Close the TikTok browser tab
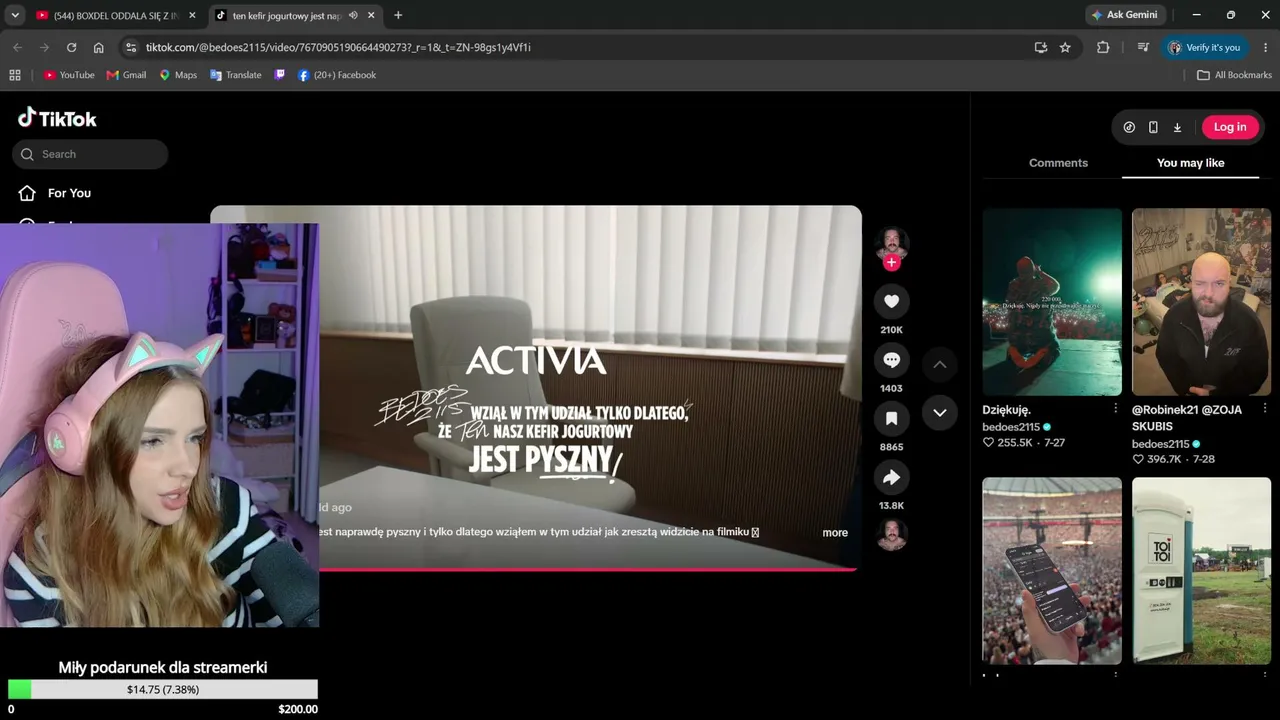Screen dimensions: 1280x720 371,15
